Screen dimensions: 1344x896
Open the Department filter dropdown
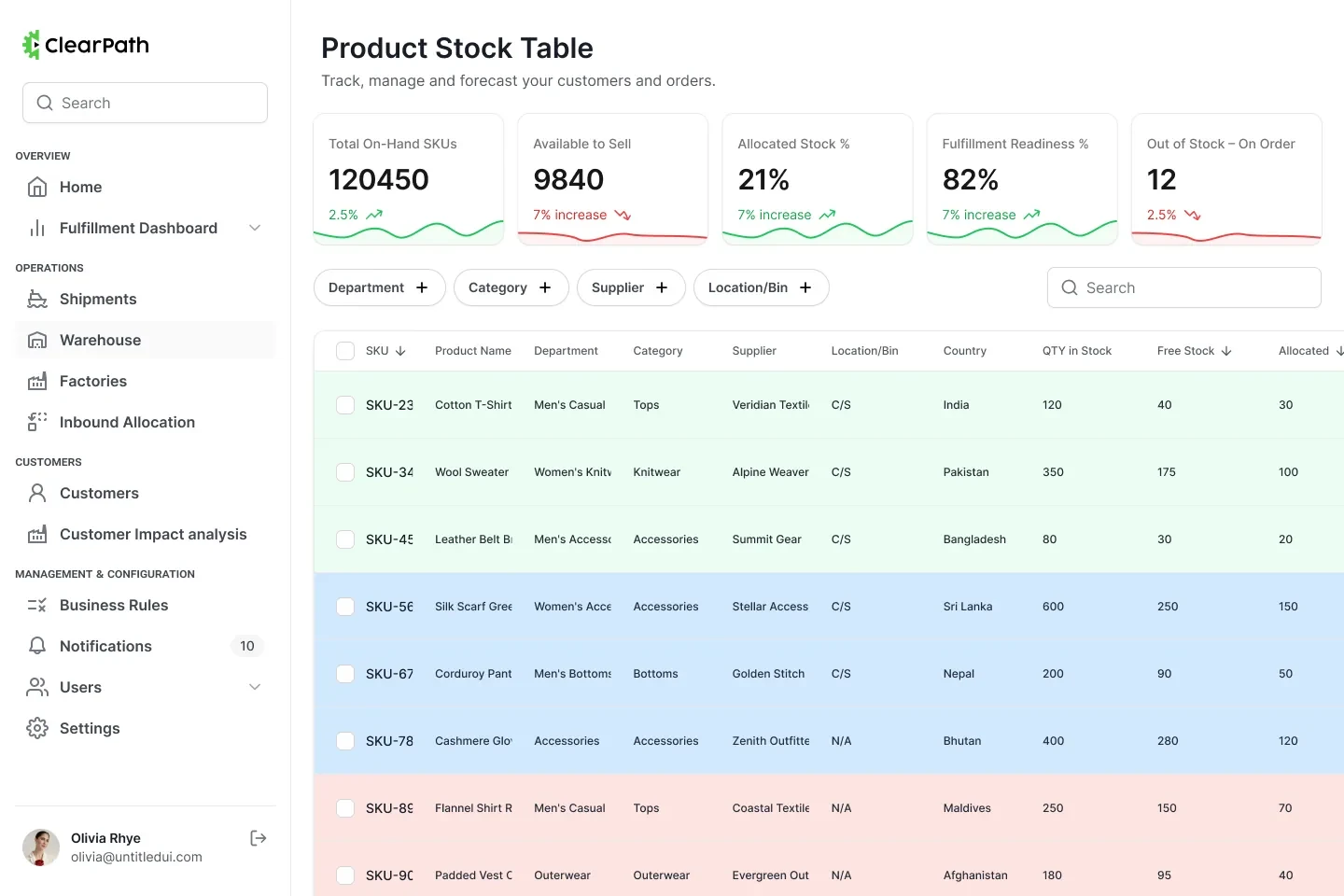(379, 287)
